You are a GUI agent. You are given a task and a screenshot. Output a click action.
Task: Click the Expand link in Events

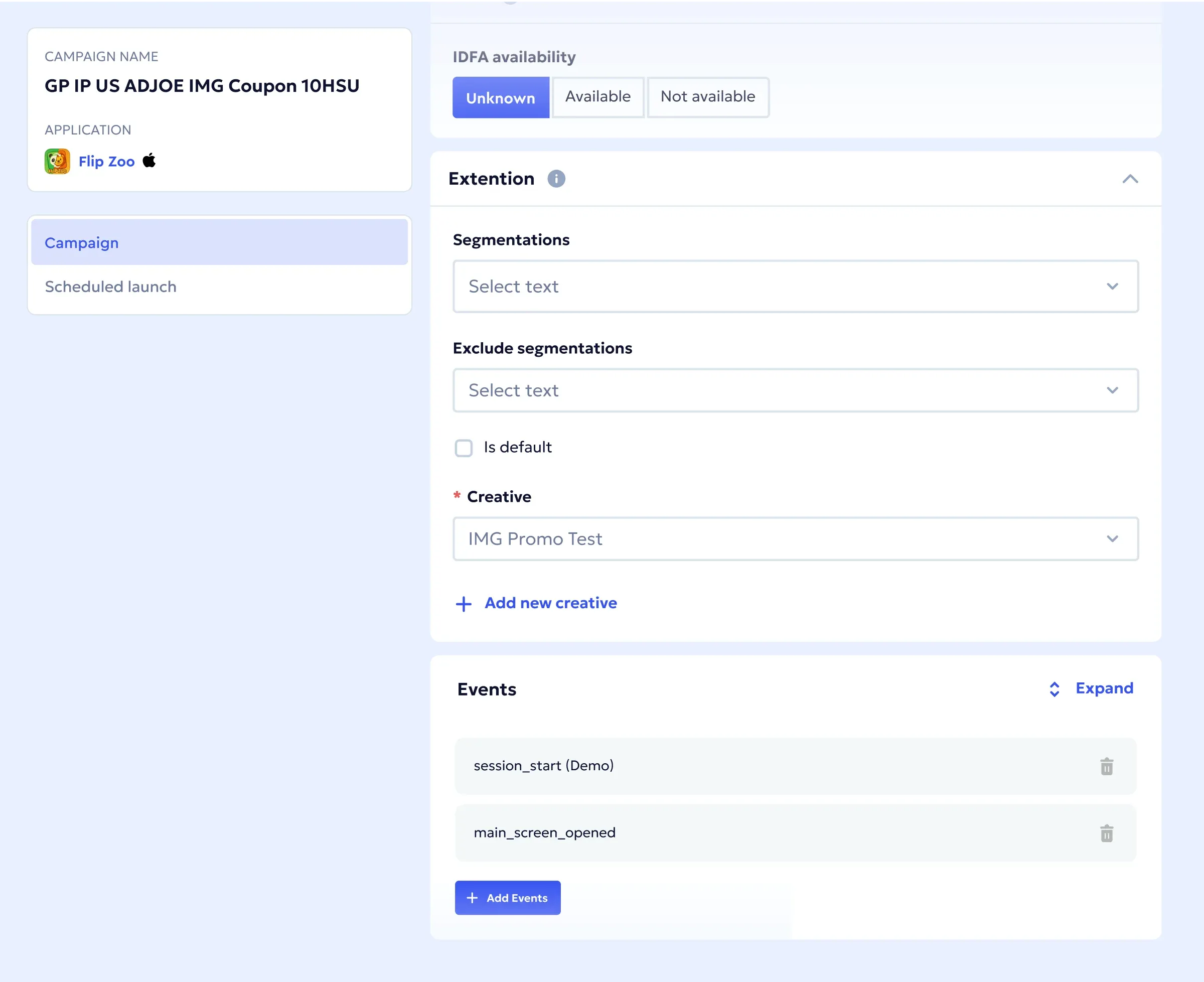click(x=1105, y=688)
